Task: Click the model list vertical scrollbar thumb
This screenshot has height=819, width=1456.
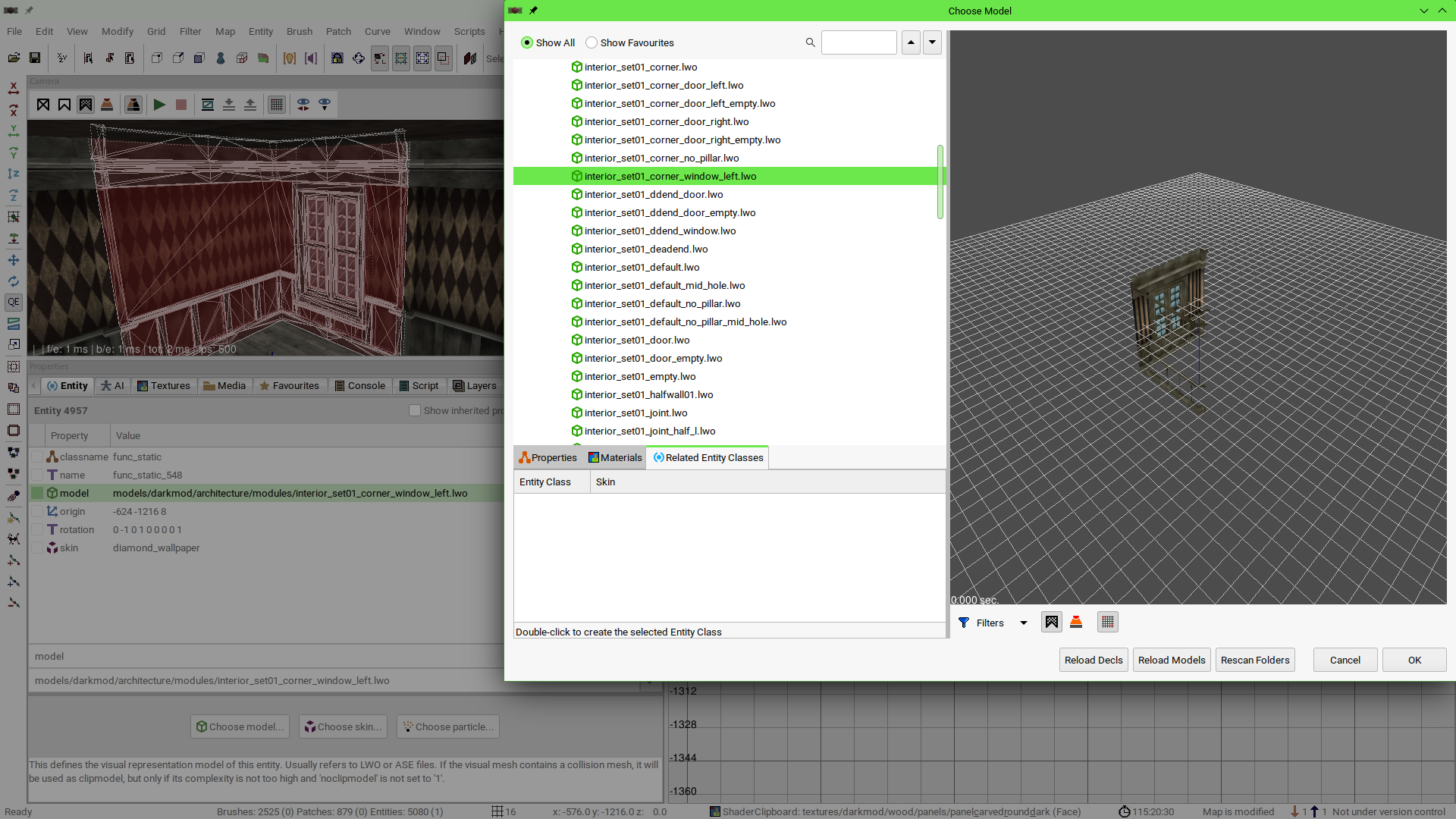Action: 940,182
